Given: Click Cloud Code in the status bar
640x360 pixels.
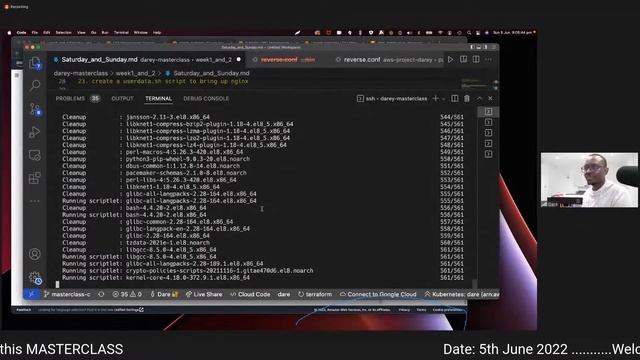Looking at the screenshot, I should click(250, 294).
